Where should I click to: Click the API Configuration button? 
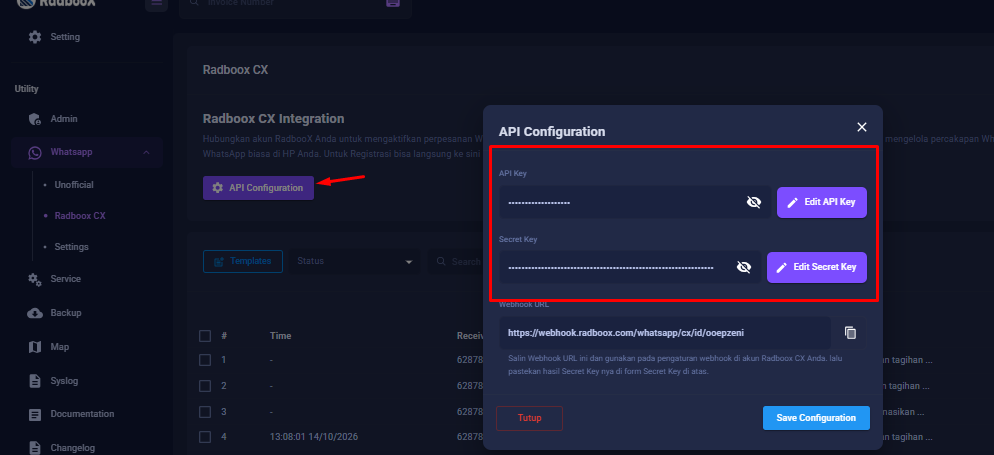tap(258, 188)
